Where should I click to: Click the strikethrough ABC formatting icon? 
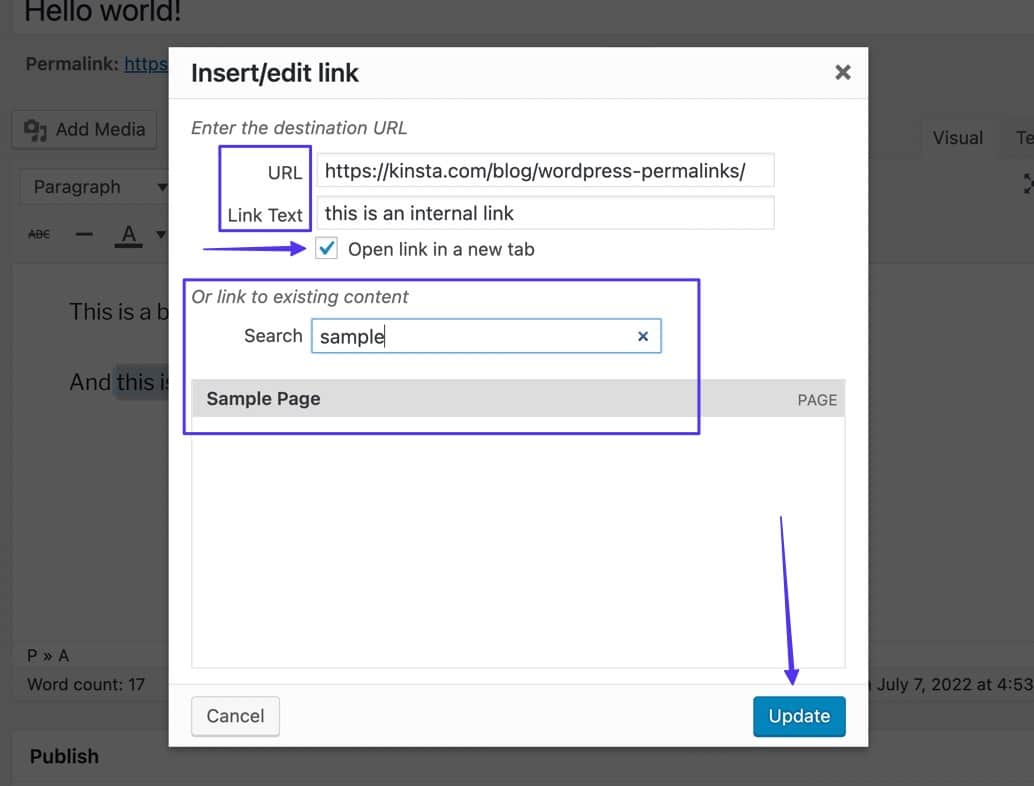pyautogui.click(x=39, y=235)
